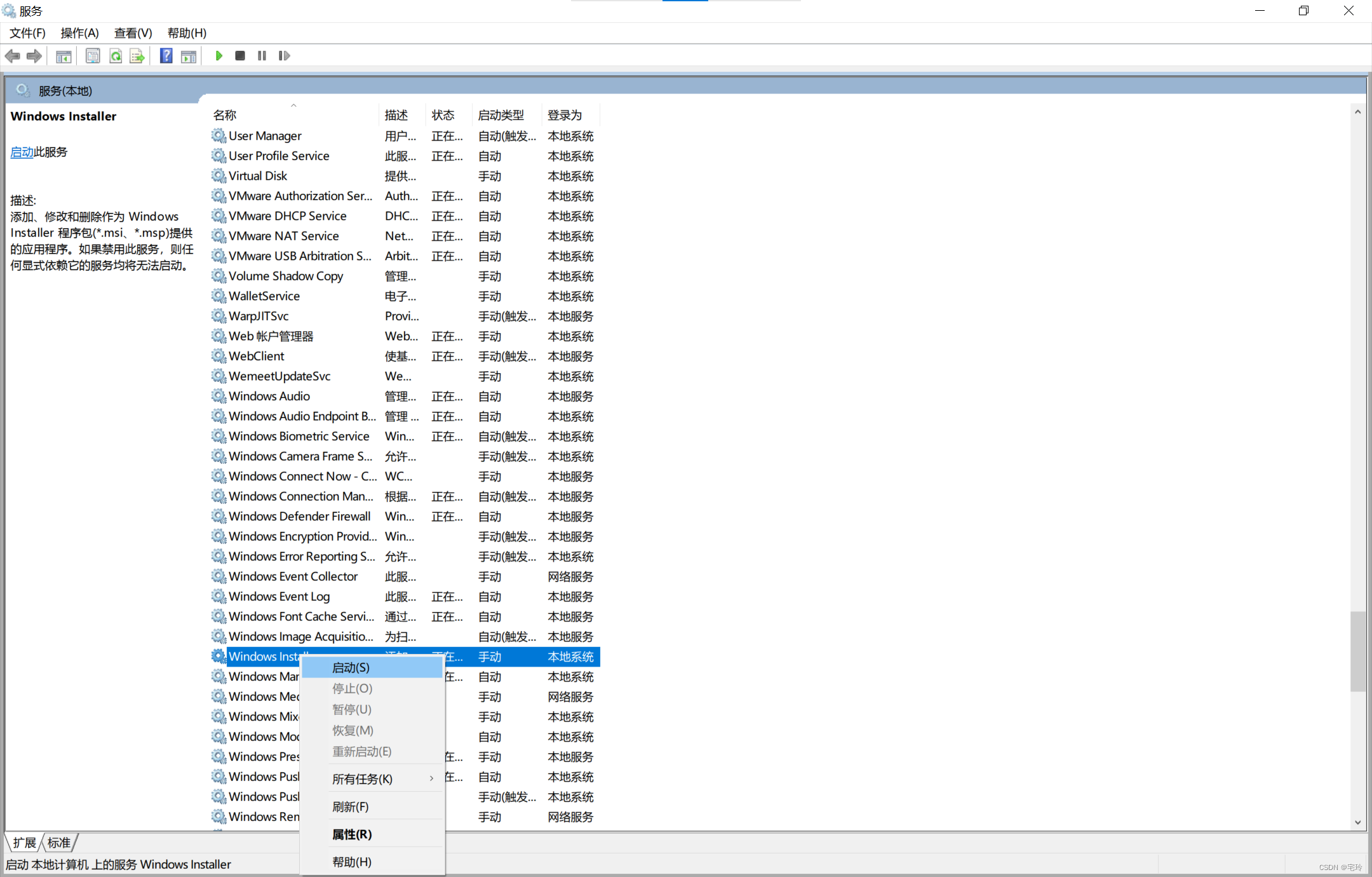Click 启动(S) in the context menu
Image resolution: width=1372 pixels, height=877 pixels.
tap(350, 667)
